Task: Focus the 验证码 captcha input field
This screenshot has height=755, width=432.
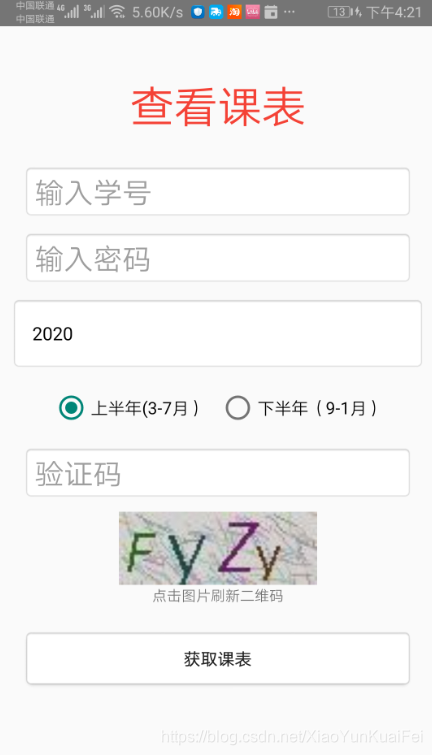Action: [218, 473]
